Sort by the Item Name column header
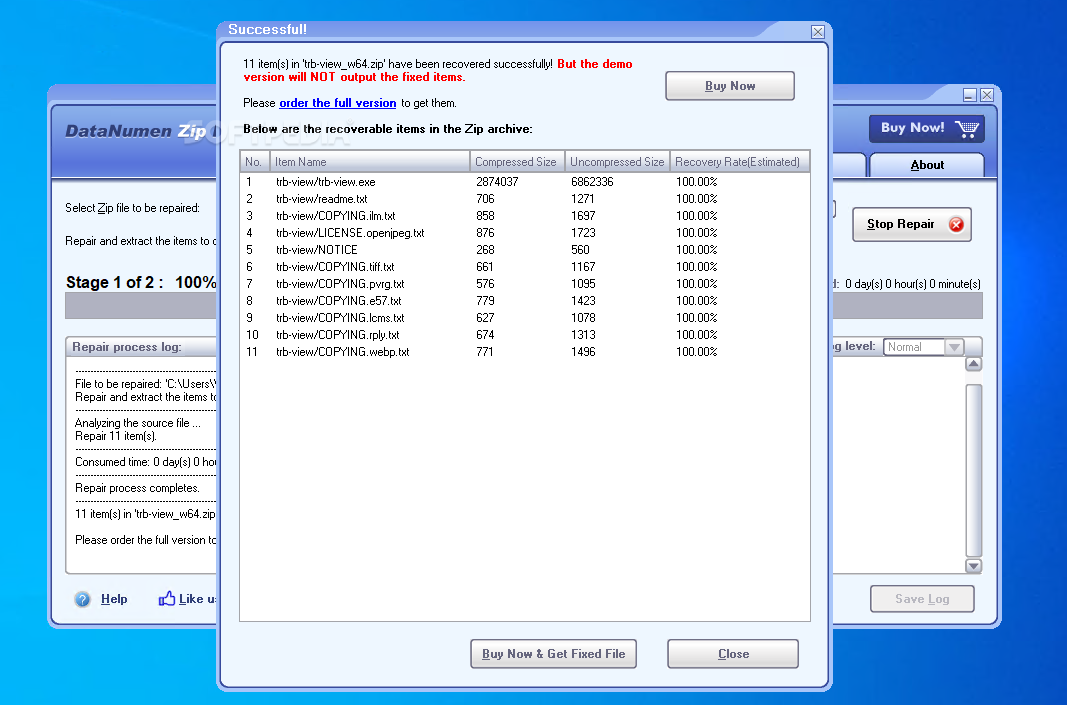The width and height of the screenshot is (1067, 705). (x=370, y=162)
